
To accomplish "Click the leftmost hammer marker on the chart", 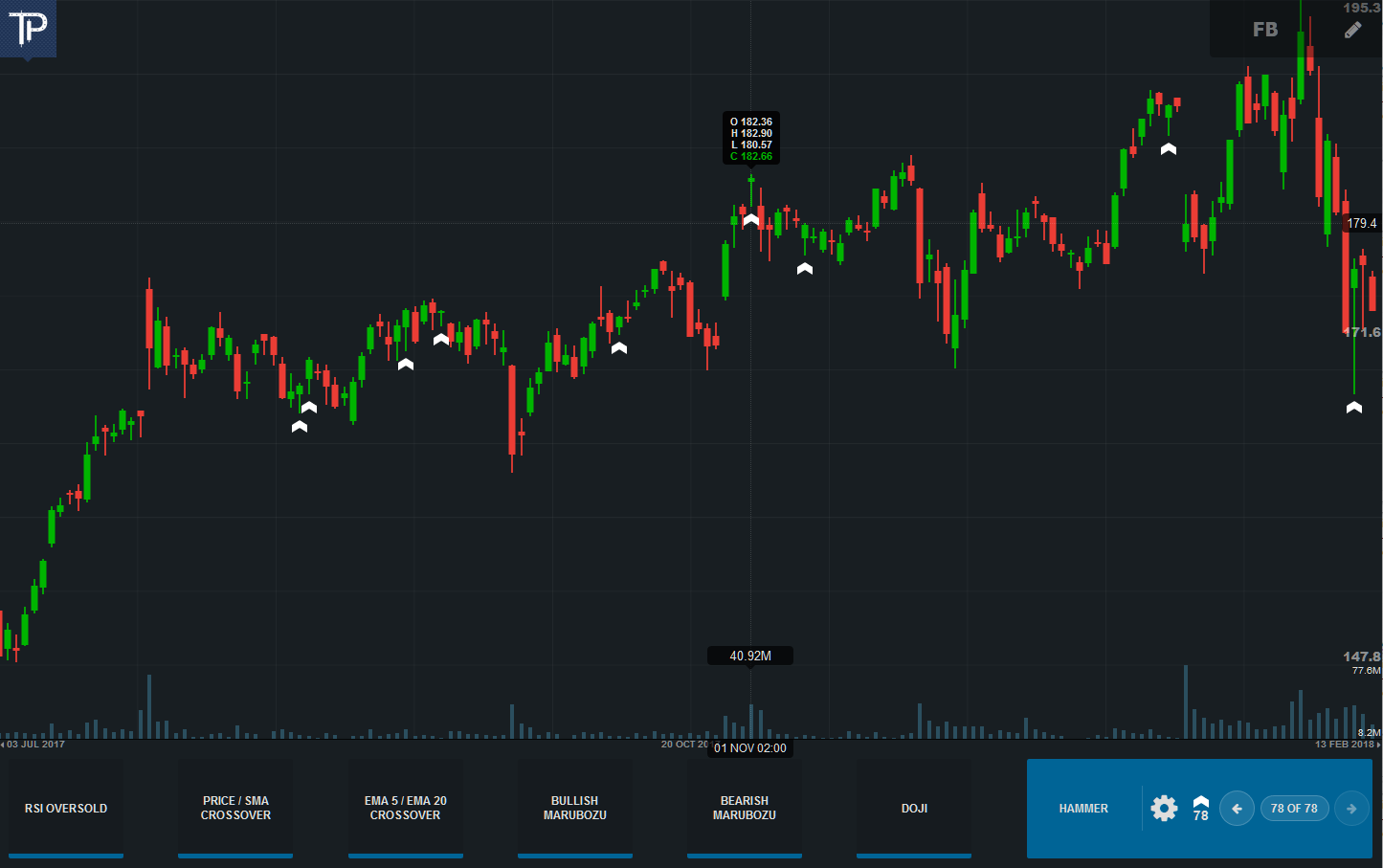I will click(300, 427).
